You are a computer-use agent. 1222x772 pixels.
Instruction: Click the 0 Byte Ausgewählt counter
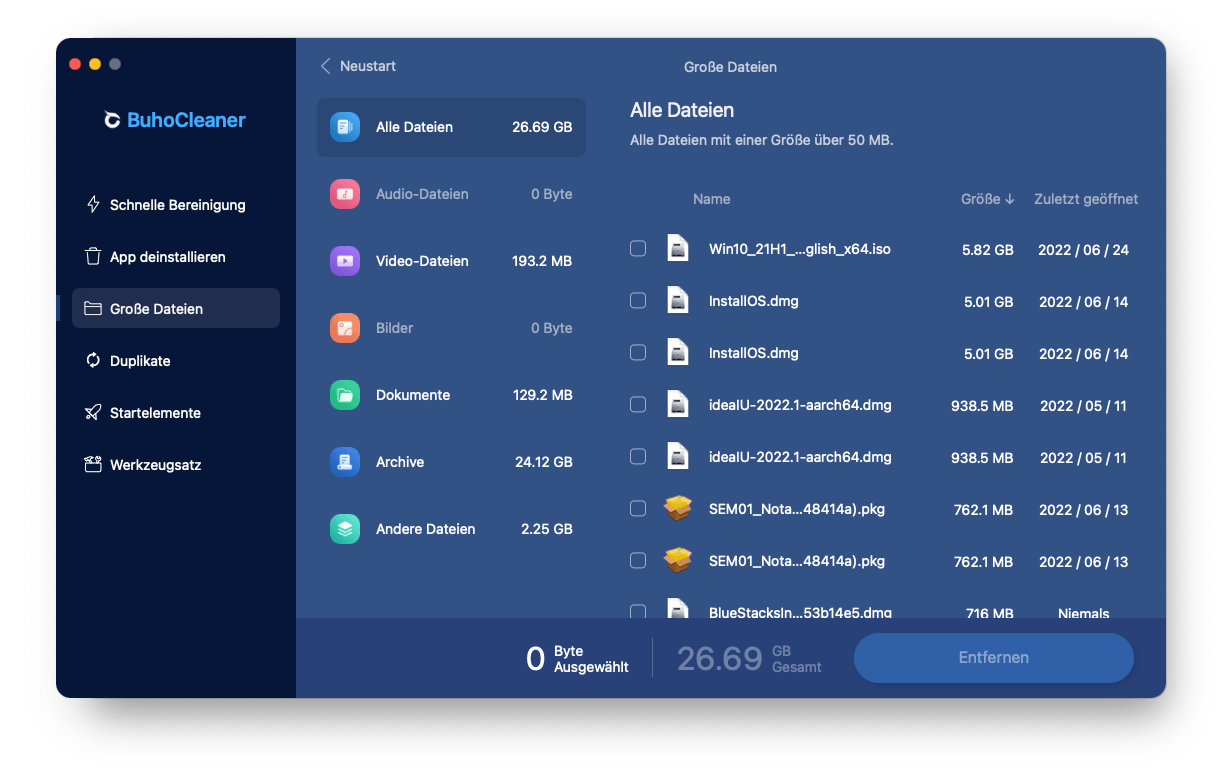[x=577, y=658]
